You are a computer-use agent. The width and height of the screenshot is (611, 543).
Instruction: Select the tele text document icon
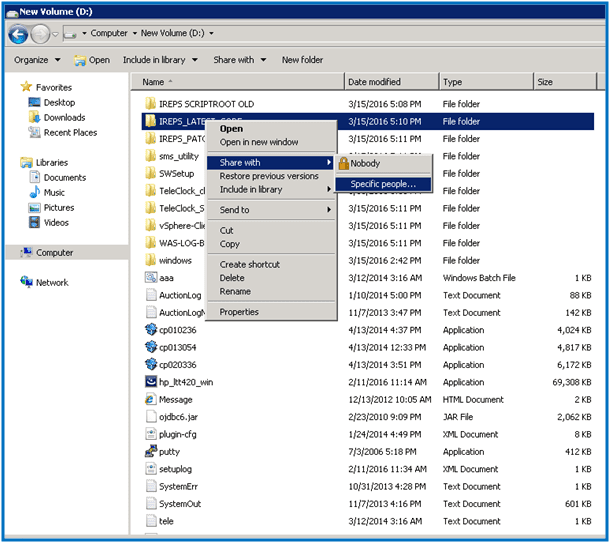150,521
